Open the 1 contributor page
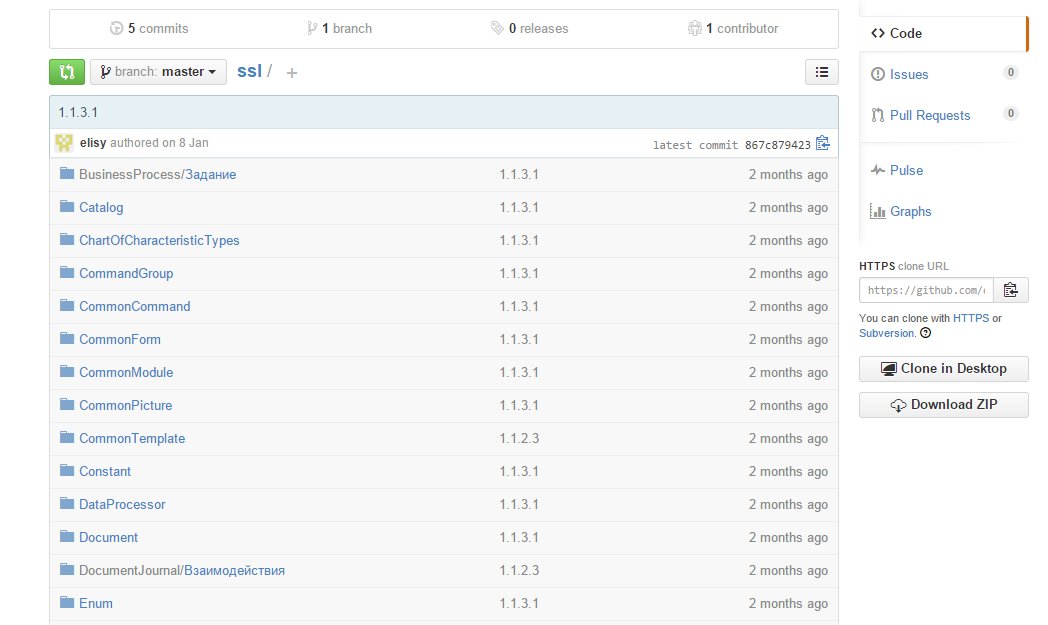 pos(733,29)
